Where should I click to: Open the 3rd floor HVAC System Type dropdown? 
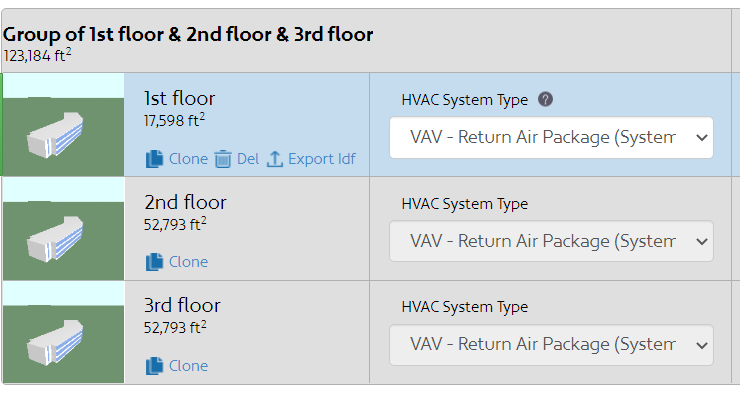[x=551, y=345]
